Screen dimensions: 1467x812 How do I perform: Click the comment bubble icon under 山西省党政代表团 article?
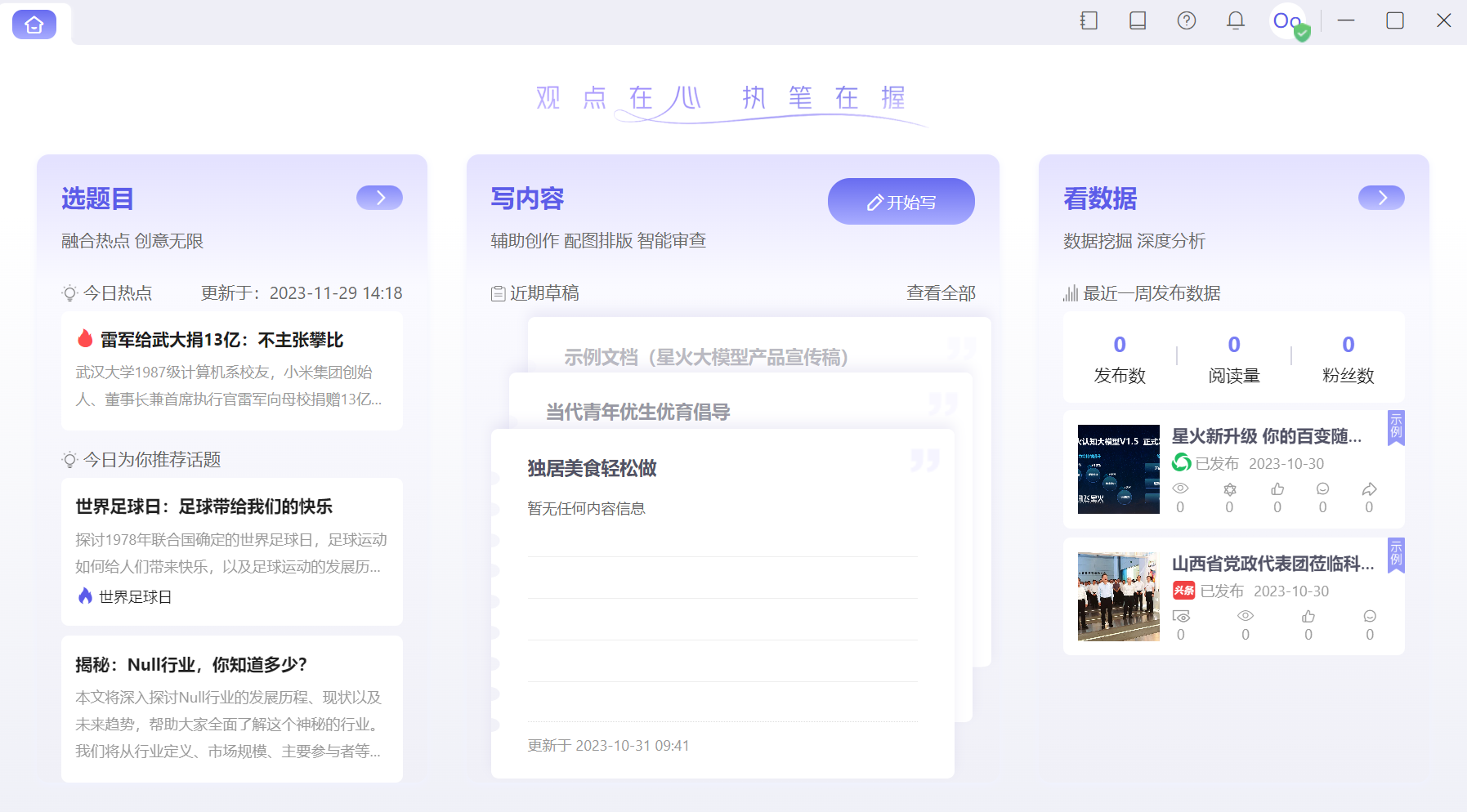coord(1370,618)
